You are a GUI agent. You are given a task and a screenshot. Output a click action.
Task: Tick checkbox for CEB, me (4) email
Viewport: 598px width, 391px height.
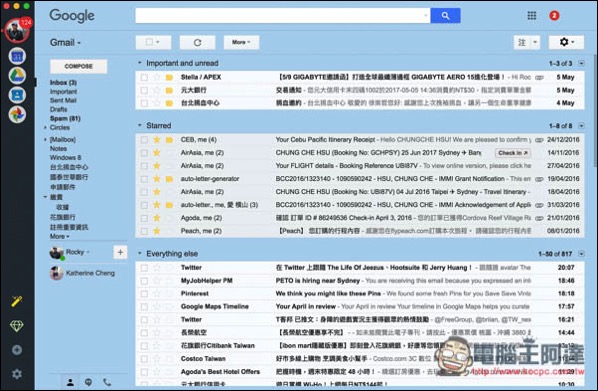[144, 140]
